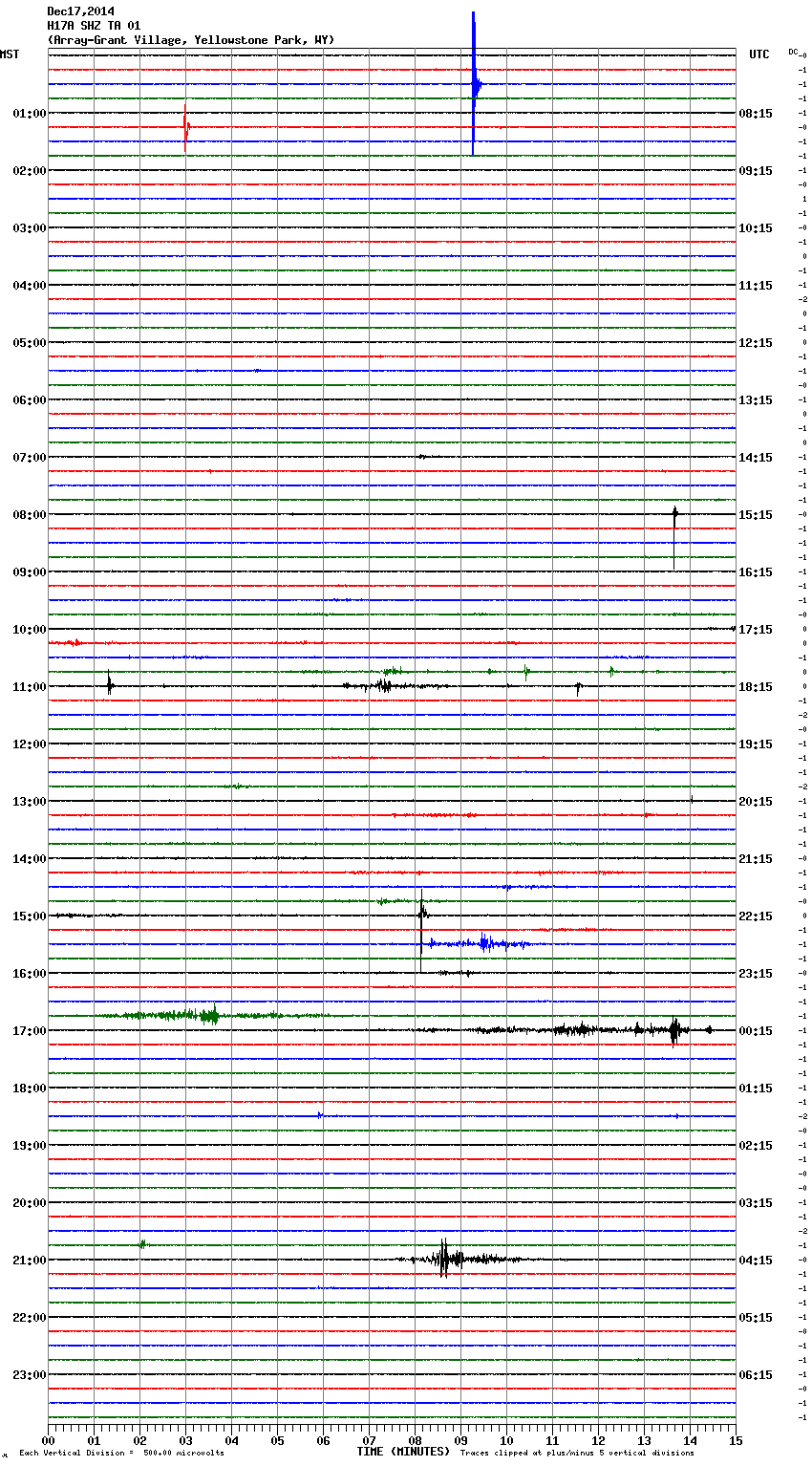This screenshot has width=812, height=1466.
Task: Click the UTC timezone header
Action: (x=759, y=54)
